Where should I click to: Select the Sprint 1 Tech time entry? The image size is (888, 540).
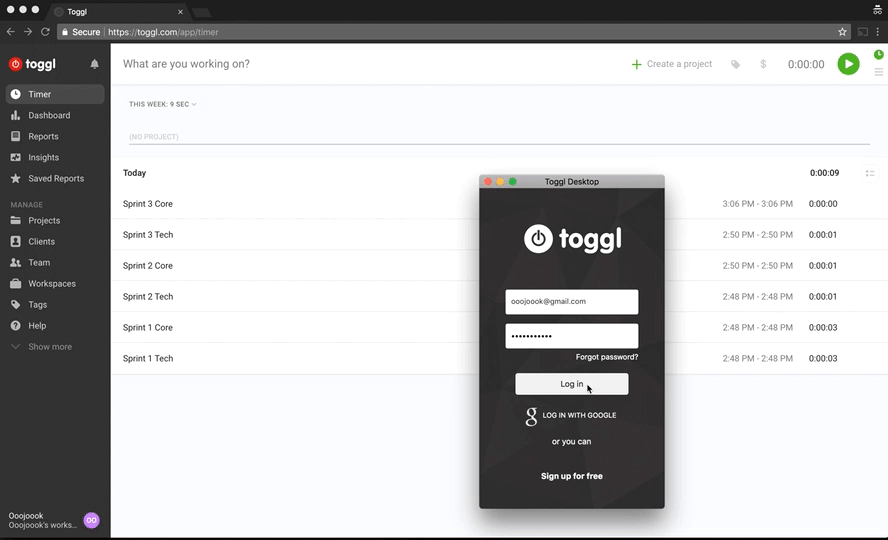[148, 358]
